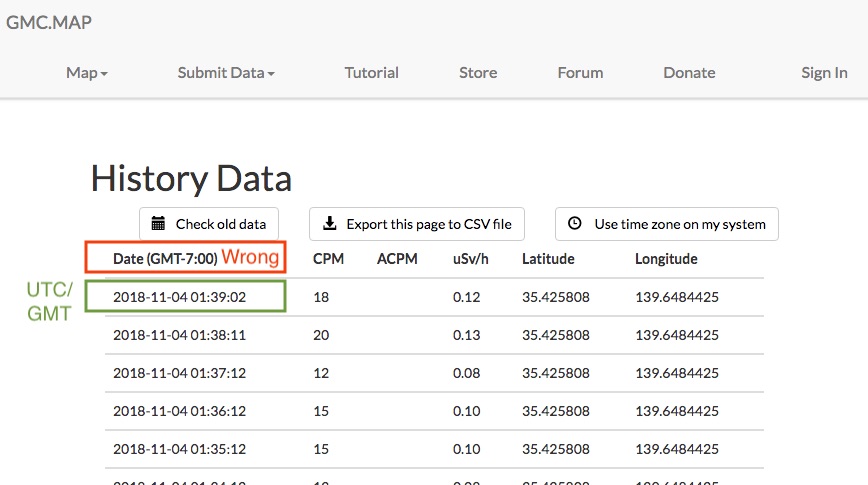Export this page to CSV file
This screenshot has height=485, width=868.
tap(417, 224)
